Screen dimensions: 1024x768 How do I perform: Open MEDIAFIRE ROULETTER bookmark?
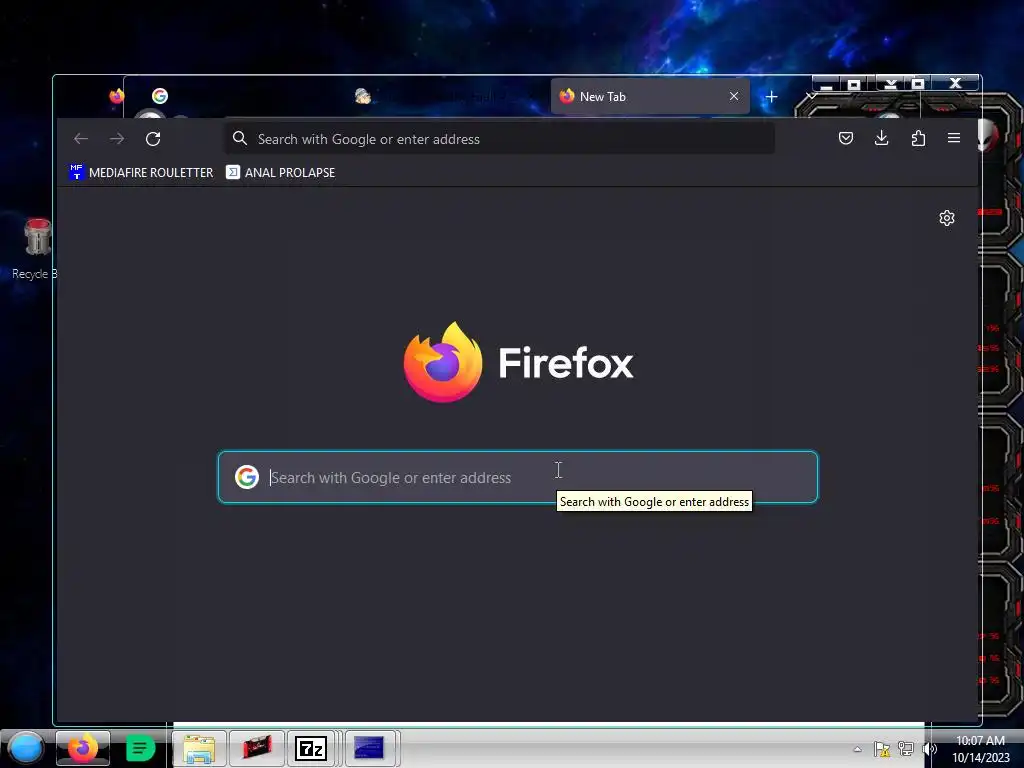coord(141,172)
